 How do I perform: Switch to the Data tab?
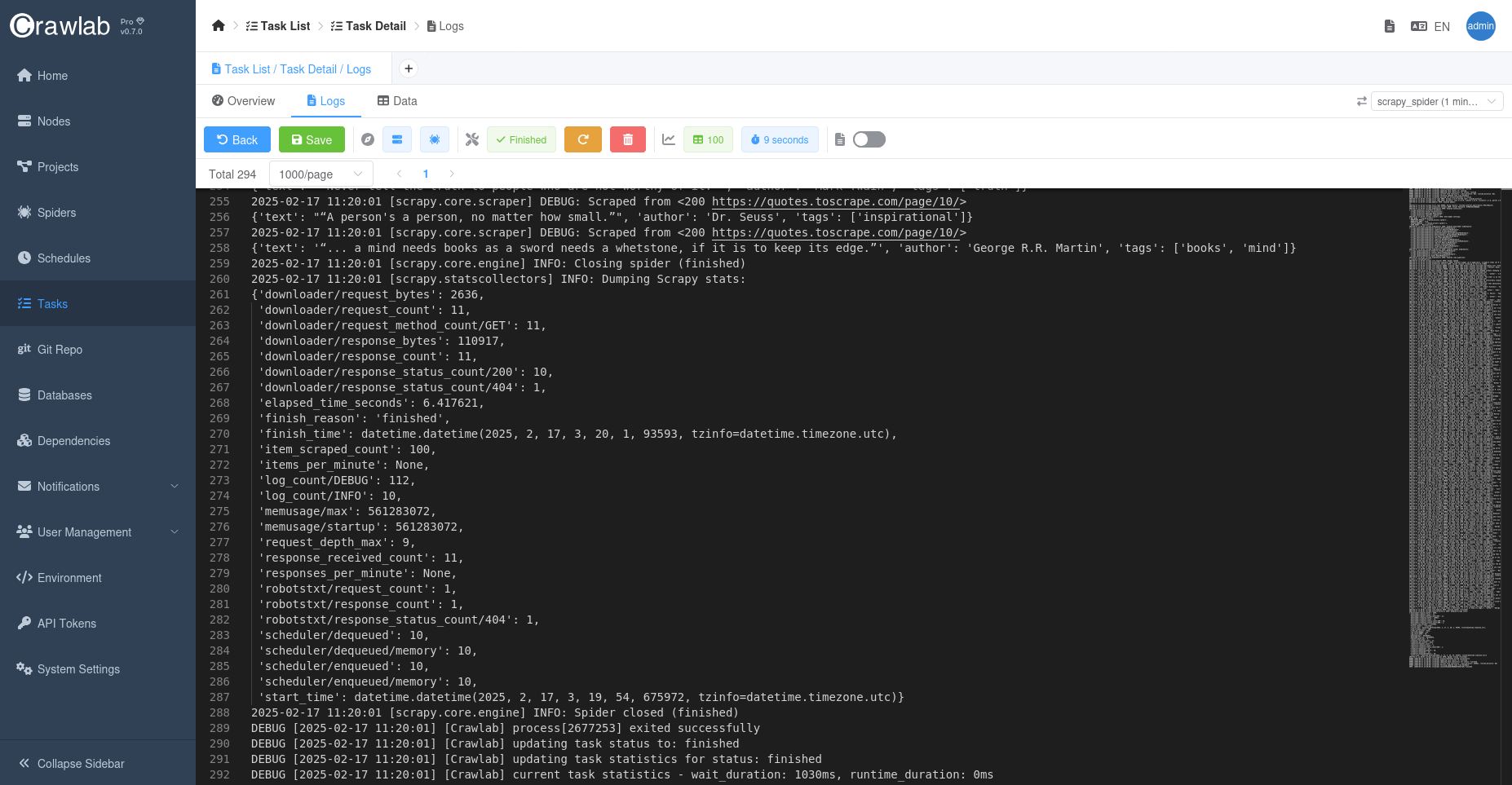pyautogui.click(x=397, y=101)
